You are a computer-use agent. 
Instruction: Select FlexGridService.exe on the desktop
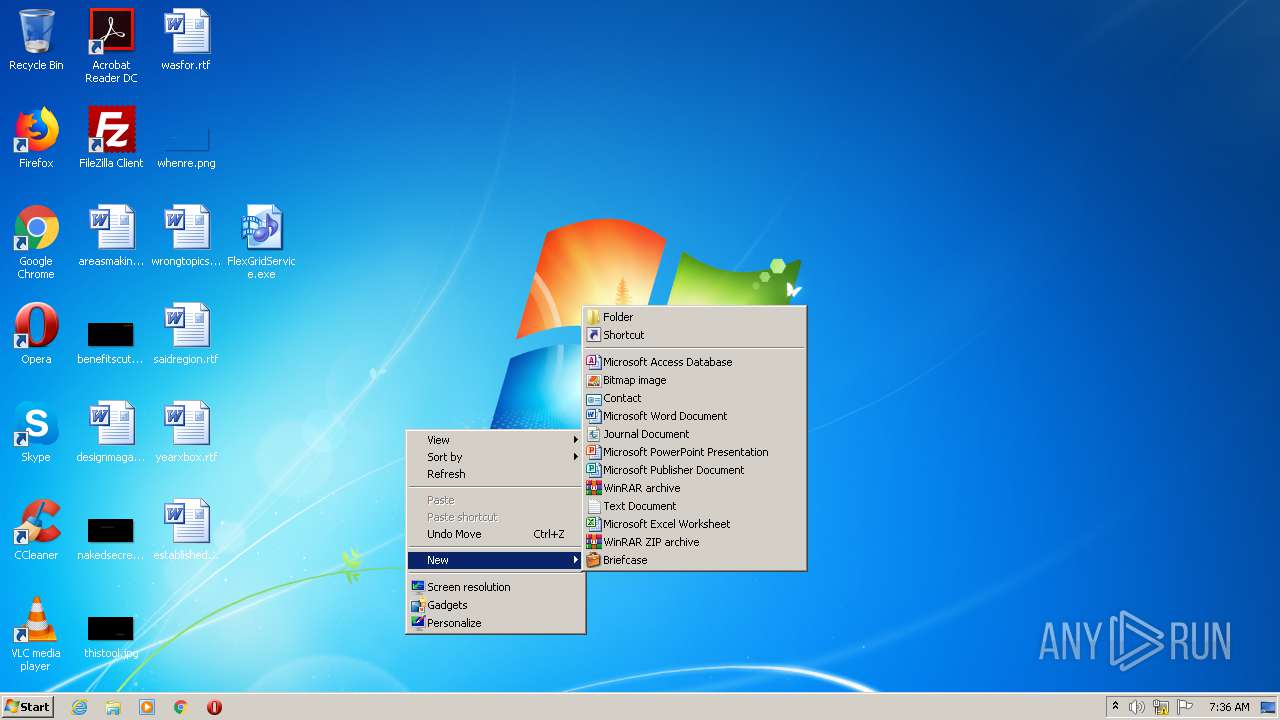(x=261, y=242)
